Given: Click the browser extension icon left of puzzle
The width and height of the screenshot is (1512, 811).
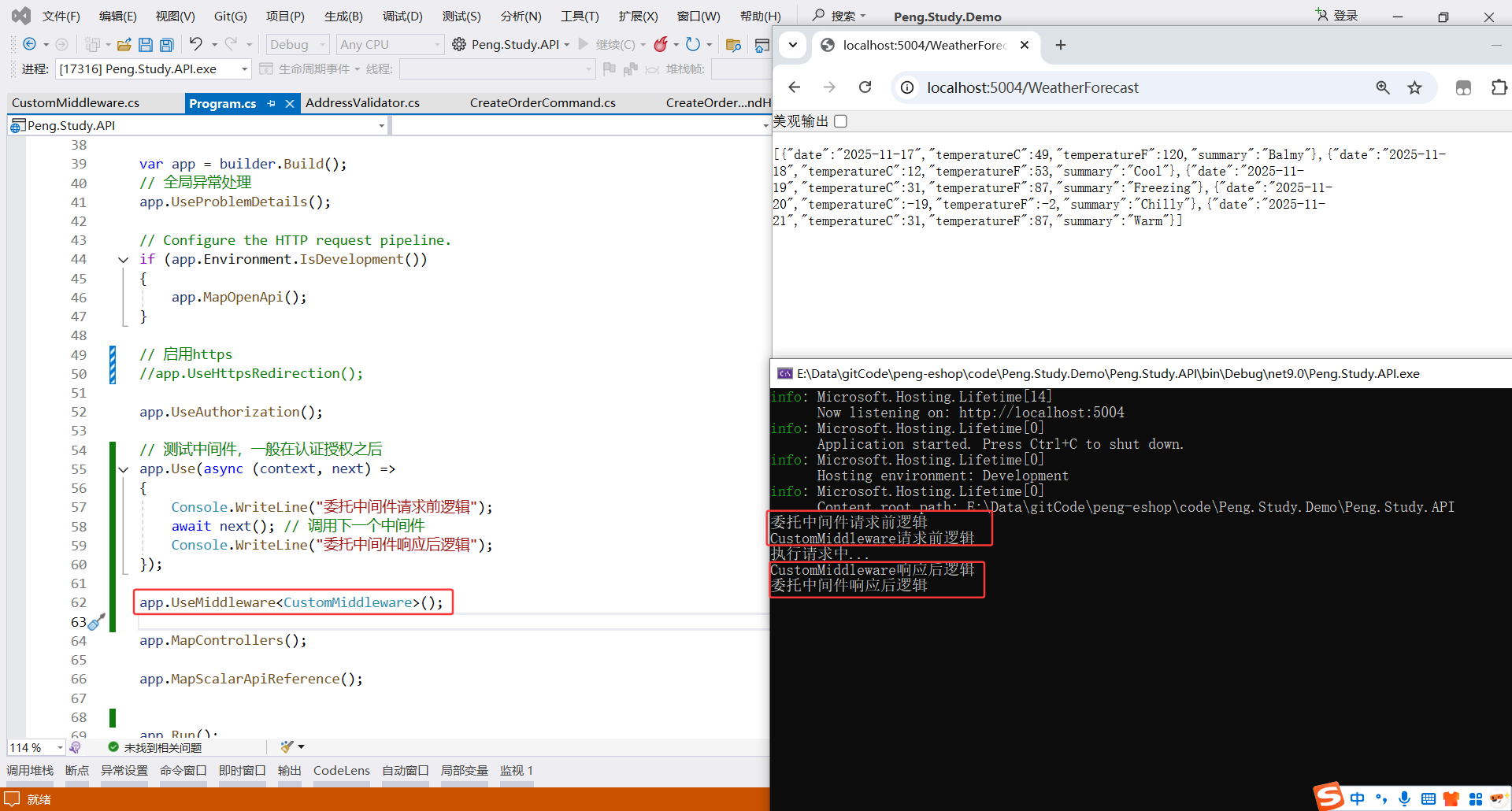Looking at the screenshot, I should pos(1463,87).
